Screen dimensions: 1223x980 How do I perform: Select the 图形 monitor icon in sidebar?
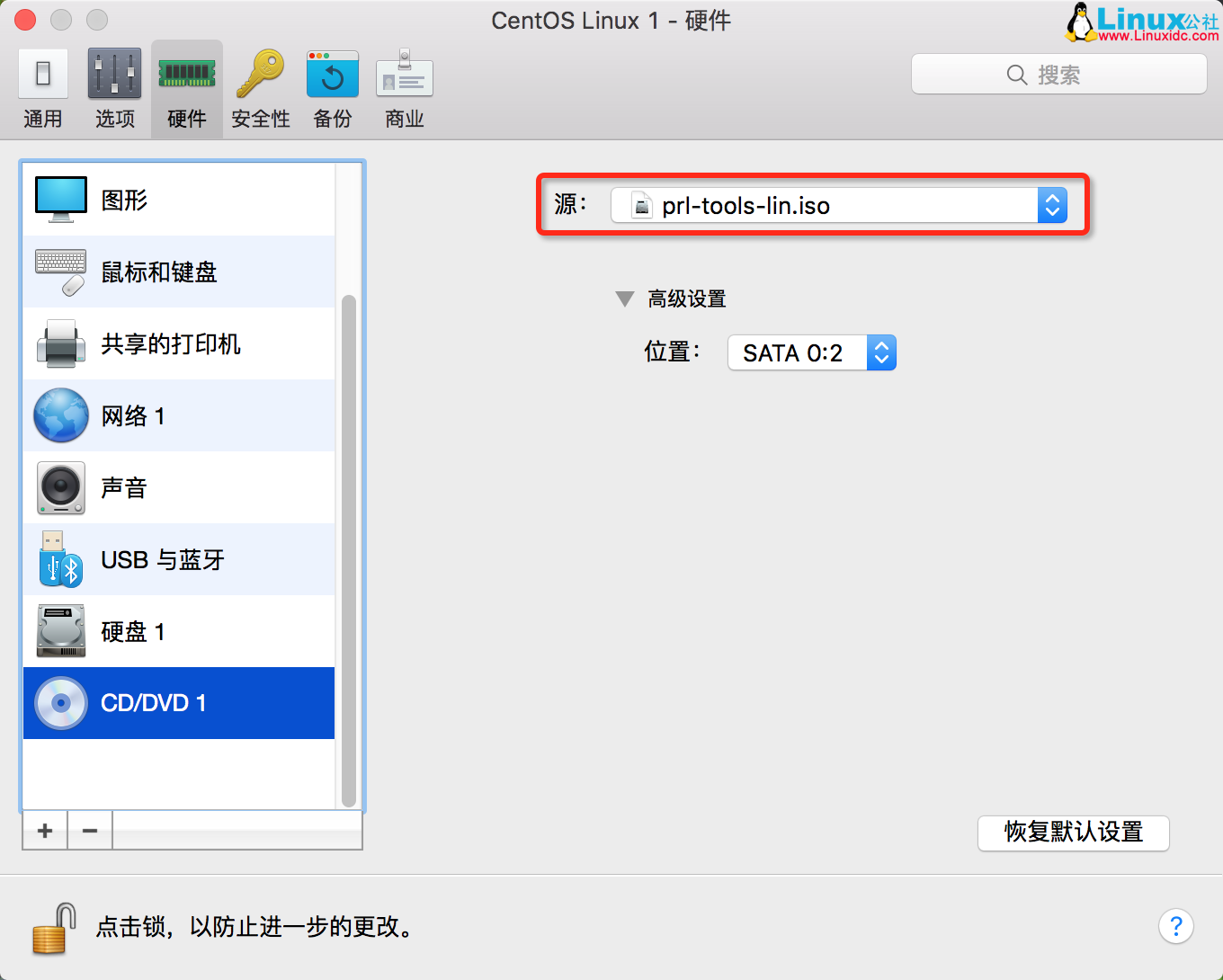61,200
